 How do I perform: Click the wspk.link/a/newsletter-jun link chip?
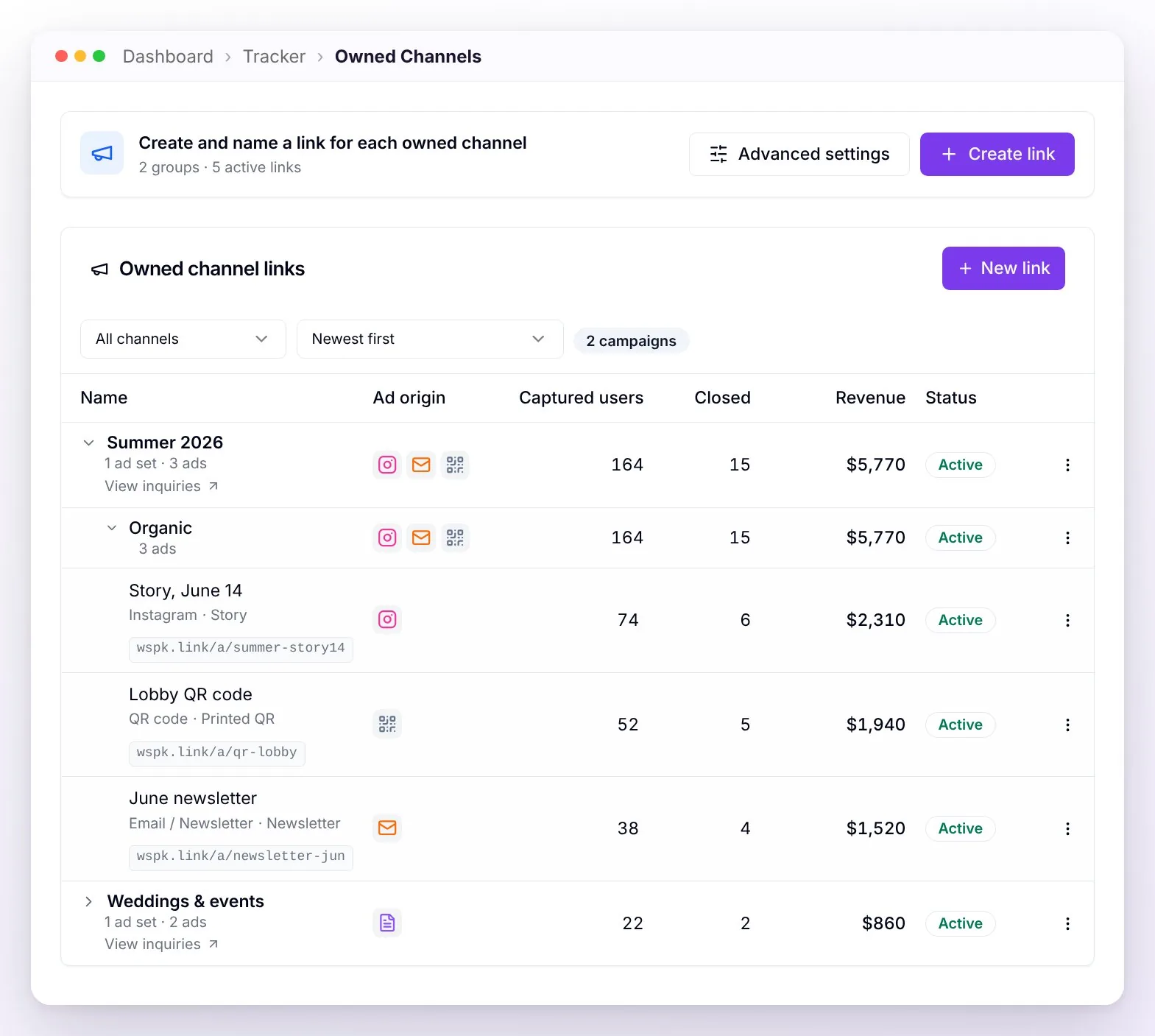(x=241, y=856)
